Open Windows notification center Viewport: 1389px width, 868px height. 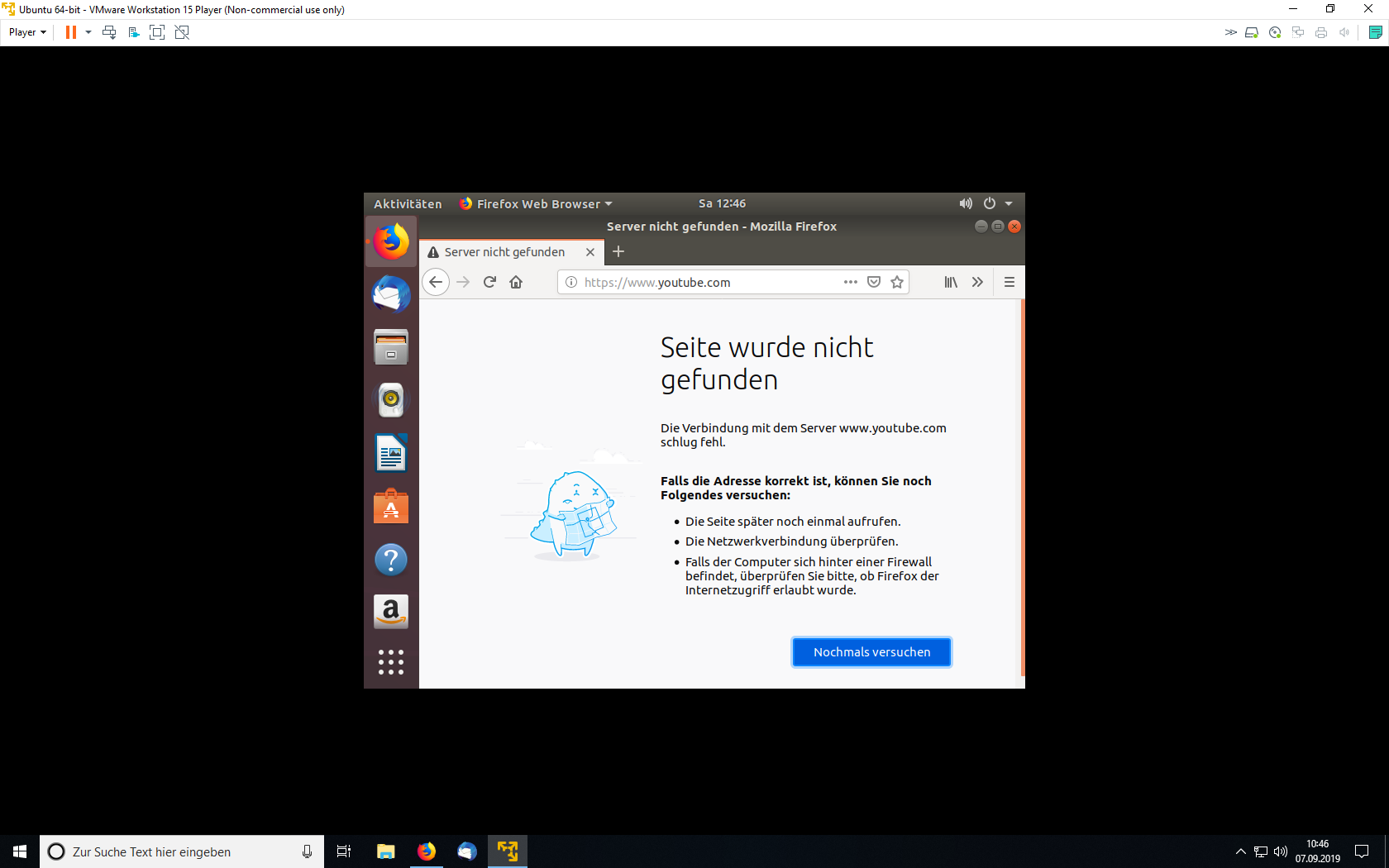[1362, 851]
